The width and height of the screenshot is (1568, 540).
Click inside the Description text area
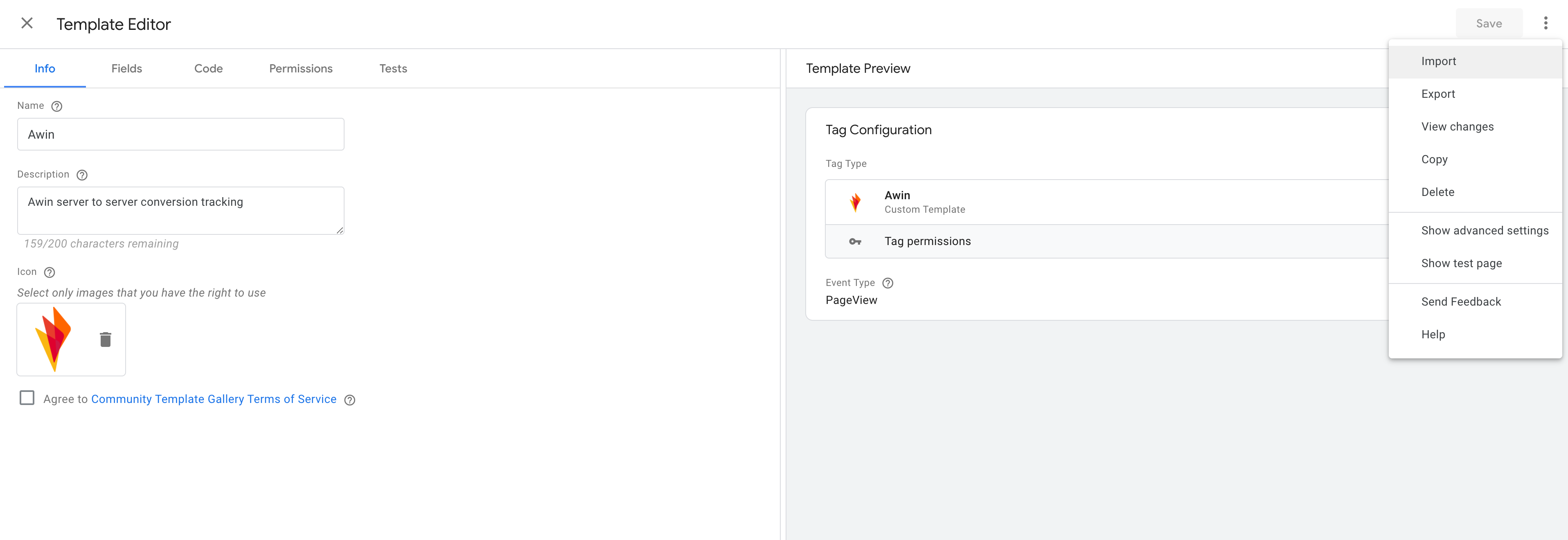pos(181,211)
